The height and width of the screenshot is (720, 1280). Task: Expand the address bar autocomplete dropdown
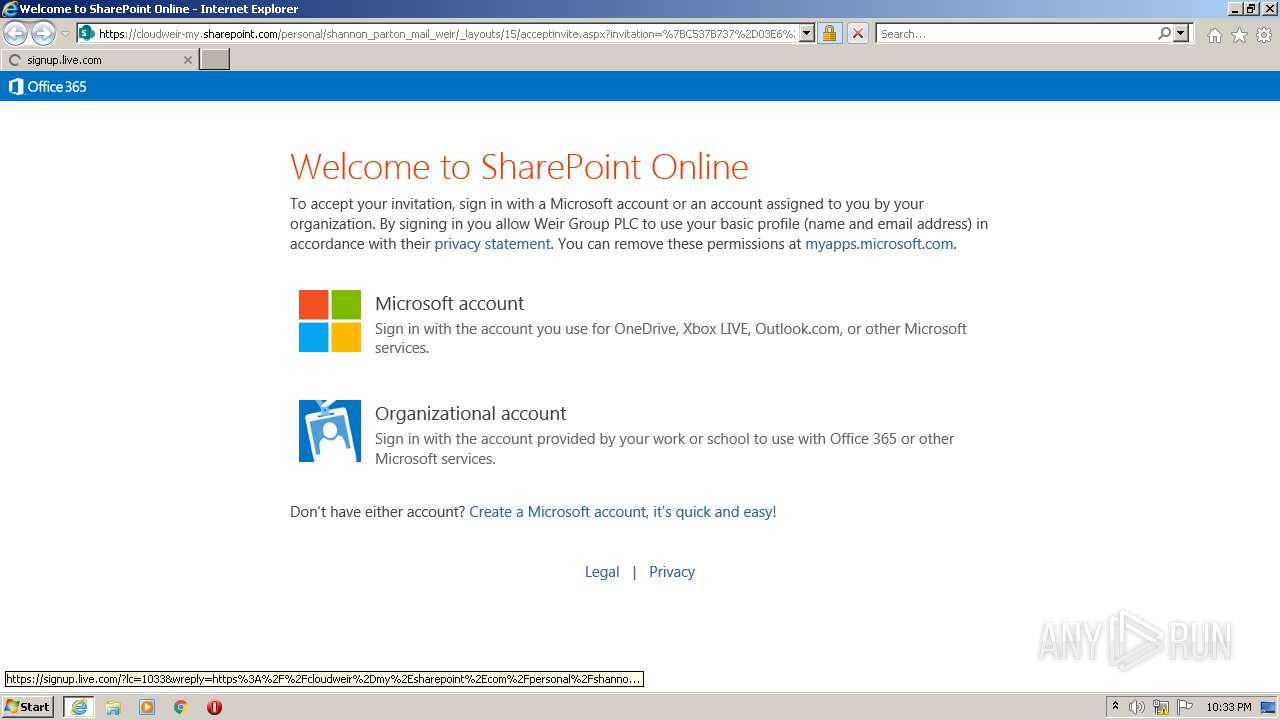point(807,33)
